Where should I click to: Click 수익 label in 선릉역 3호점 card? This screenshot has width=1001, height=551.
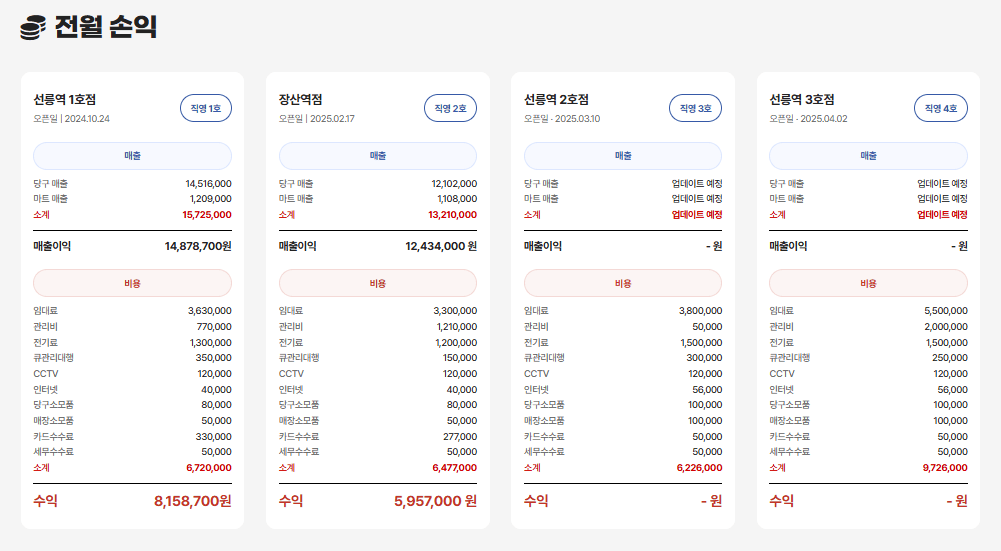pyautogui.click(x=781, y=501)
